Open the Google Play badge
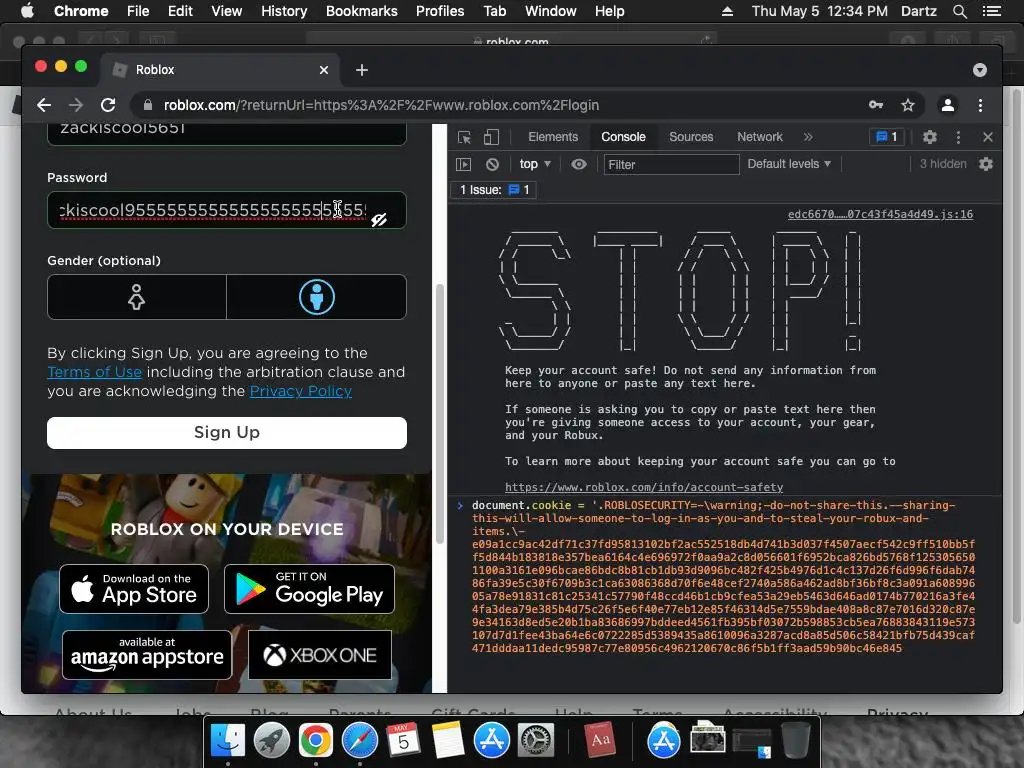This screenshot has height=768, width=1024. pyautogui.click(x=310, y=589)
